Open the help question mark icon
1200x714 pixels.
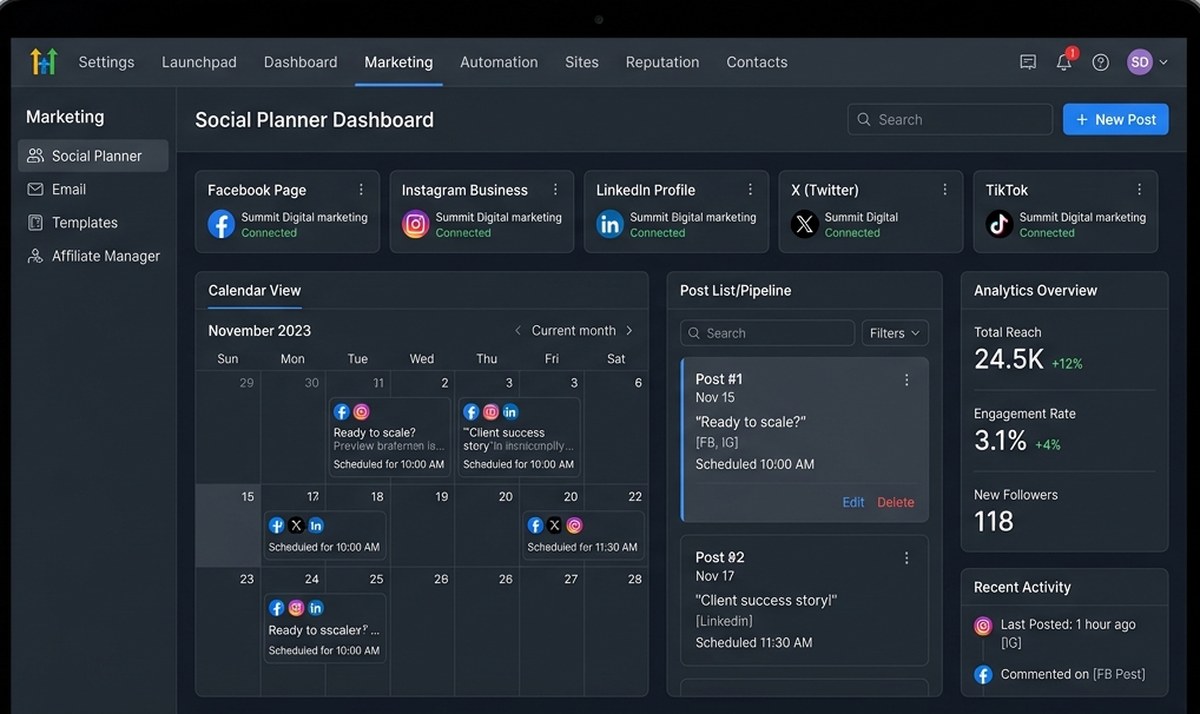1101,62
